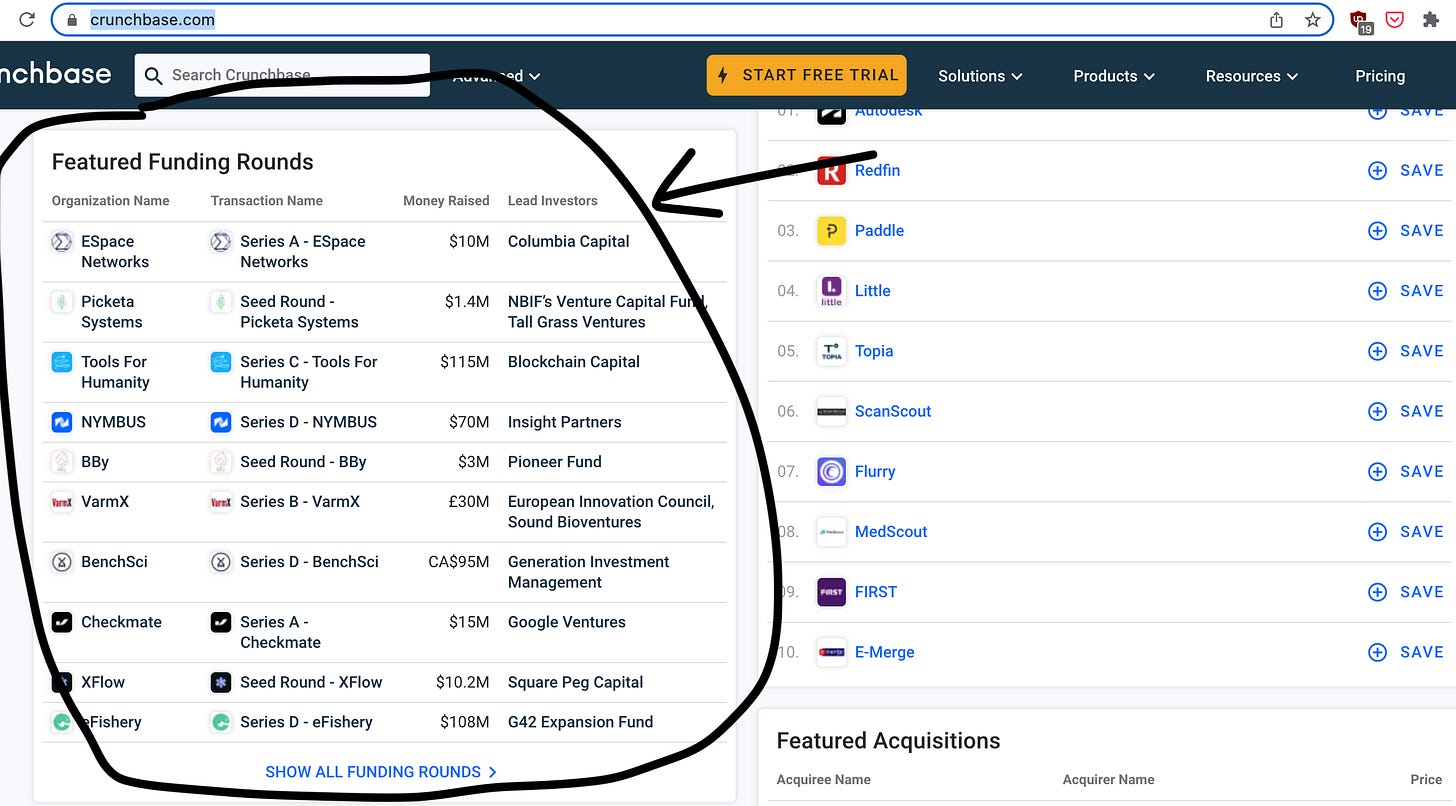
Task: Expand the Solutions menu
Action: tap(980, 76)
